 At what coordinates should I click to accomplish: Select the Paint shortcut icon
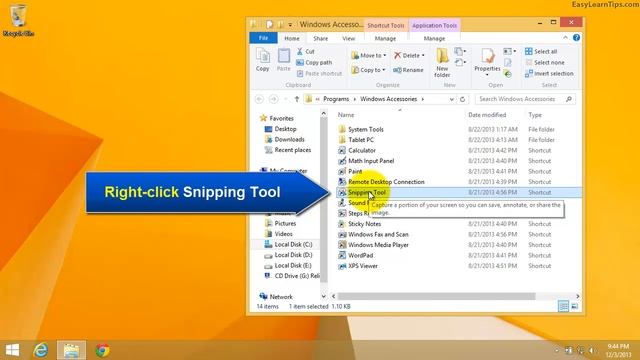click(x=342, y=171)
